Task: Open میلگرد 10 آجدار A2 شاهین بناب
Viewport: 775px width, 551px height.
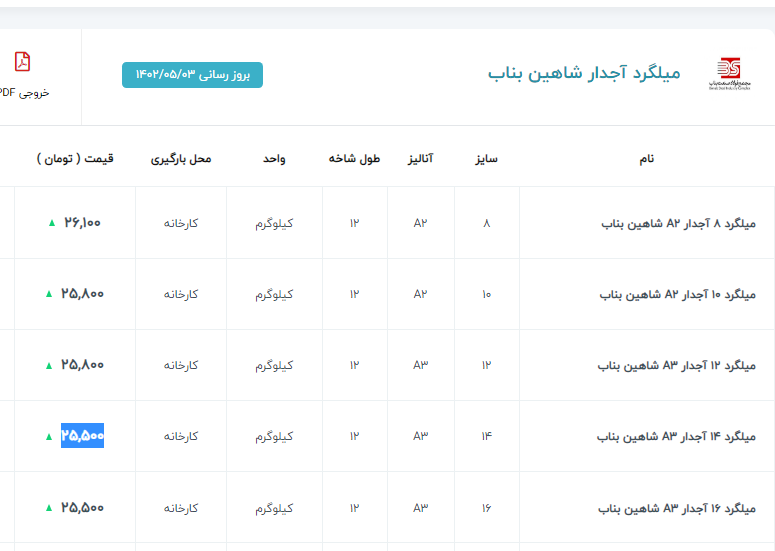Action: click(677, 295)
